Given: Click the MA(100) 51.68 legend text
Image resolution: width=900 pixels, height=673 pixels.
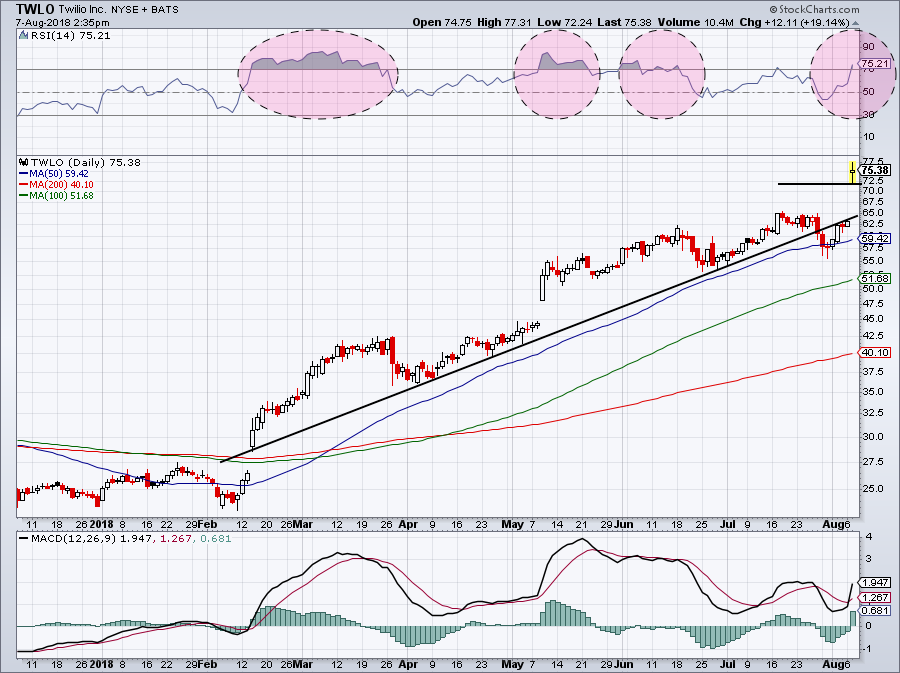Looking at the screenshot, I should click(x=61, y=195).
